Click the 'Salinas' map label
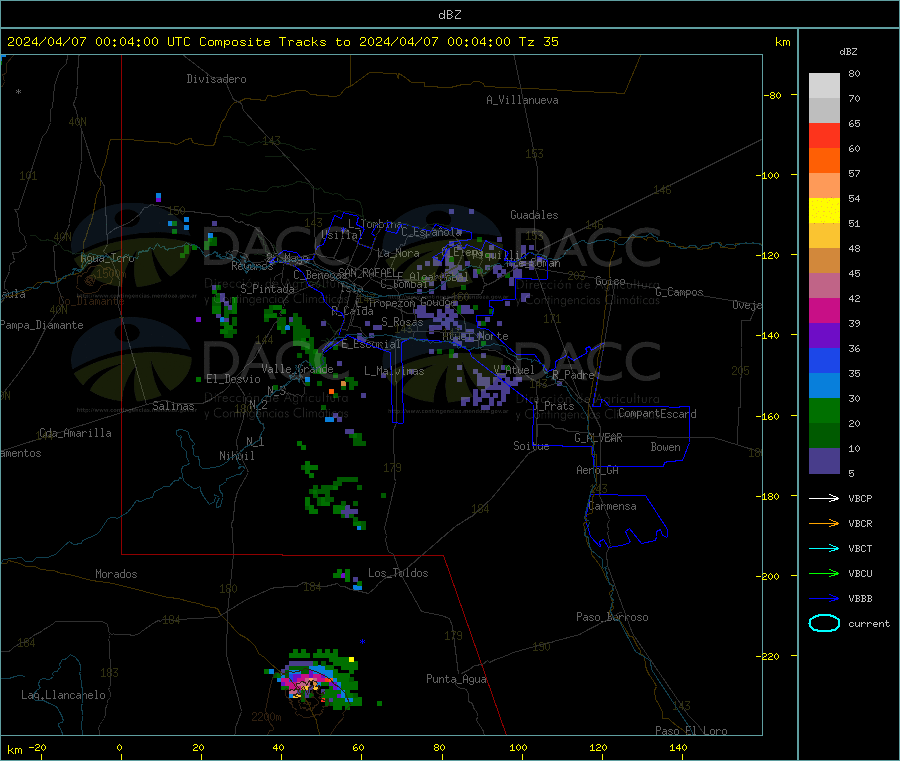Screen dimensions: 900x761 (x=173, y=406)
